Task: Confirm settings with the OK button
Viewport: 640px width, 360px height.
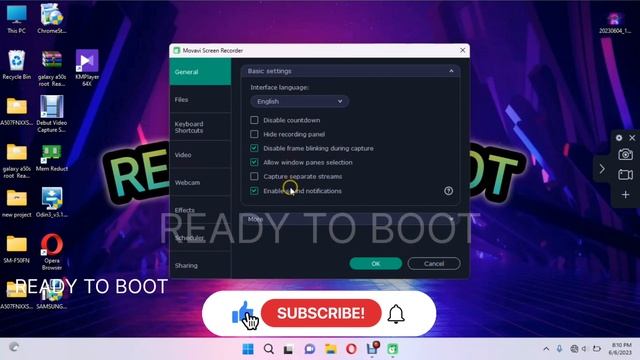Action: [x=376, y=264]
